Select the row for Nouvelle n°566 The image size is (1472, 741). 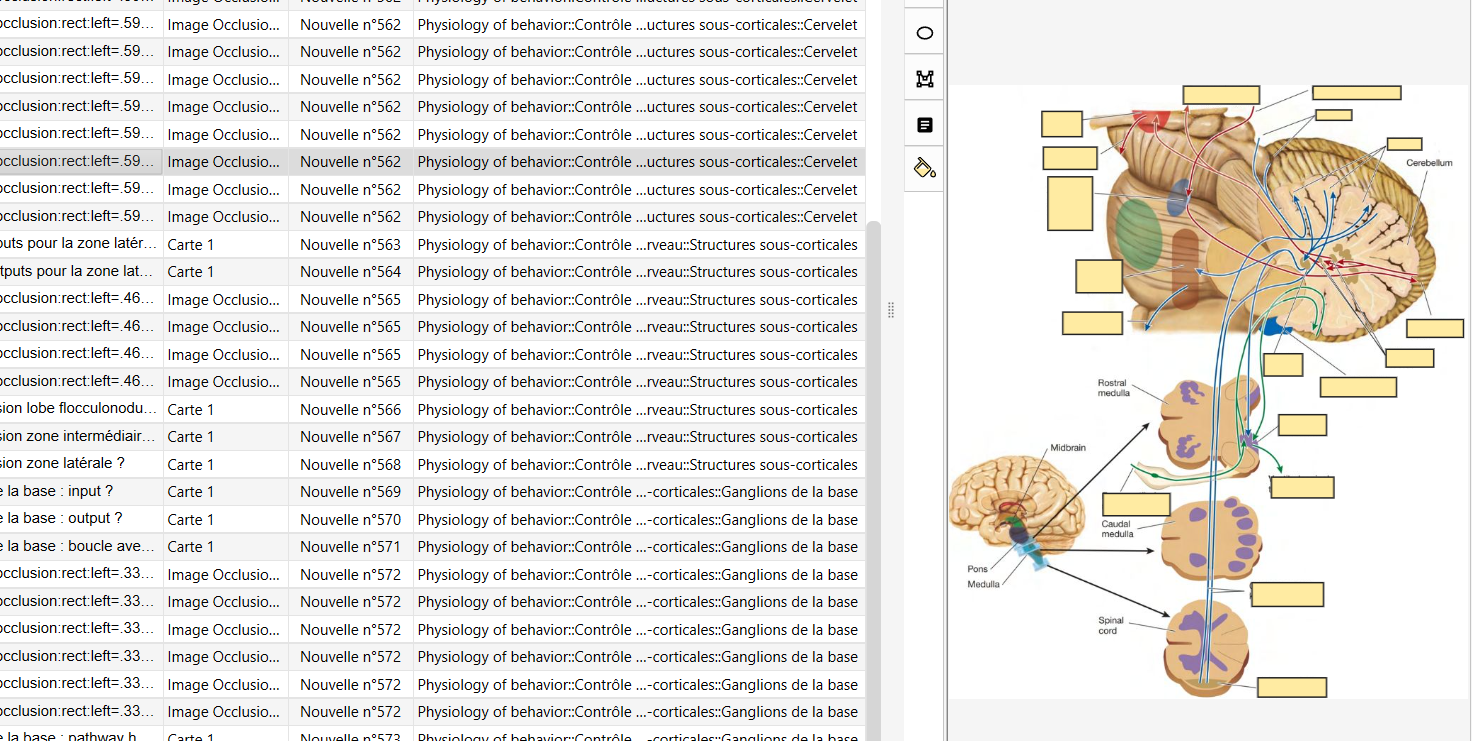pos(350,409)
